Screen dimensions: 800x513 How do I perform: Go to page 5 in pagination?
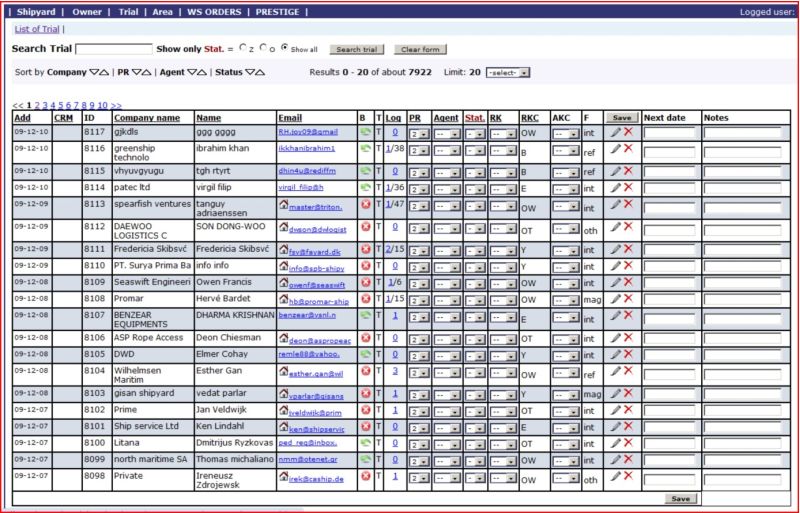[61, 105]
